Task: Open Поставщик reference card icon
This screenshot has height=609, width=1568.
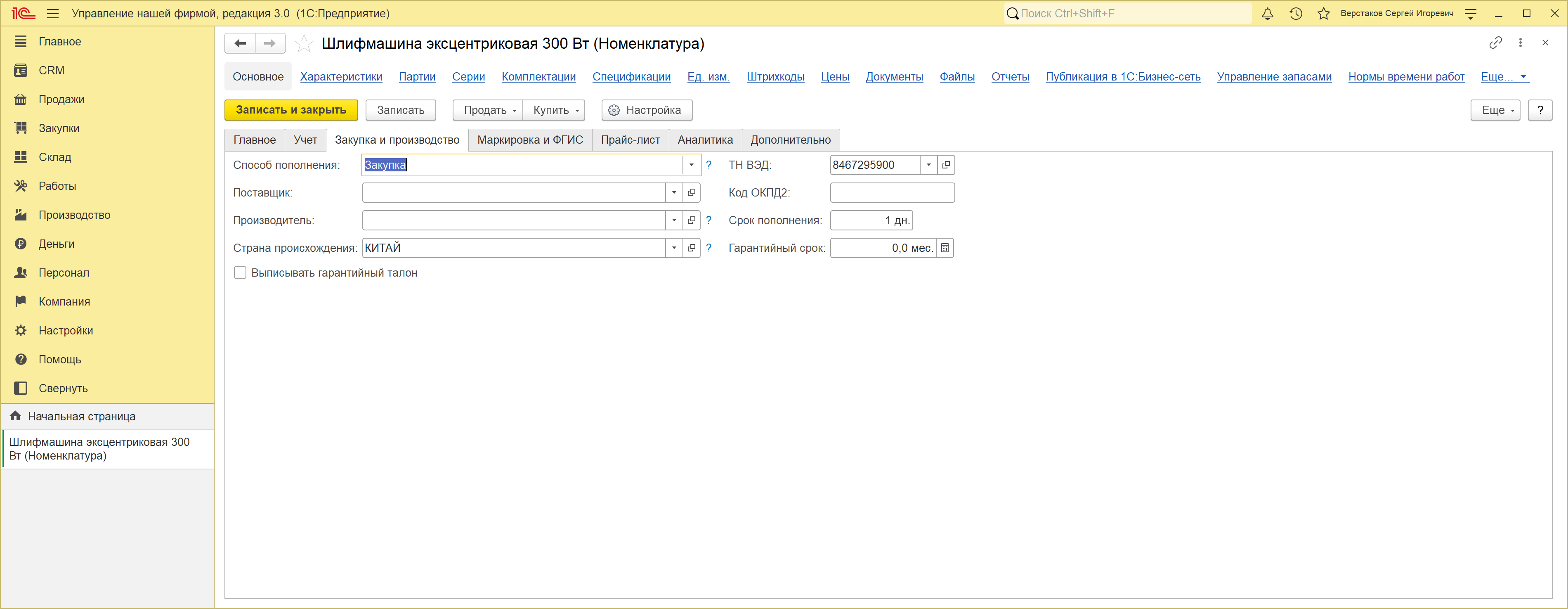Action: 692,192
